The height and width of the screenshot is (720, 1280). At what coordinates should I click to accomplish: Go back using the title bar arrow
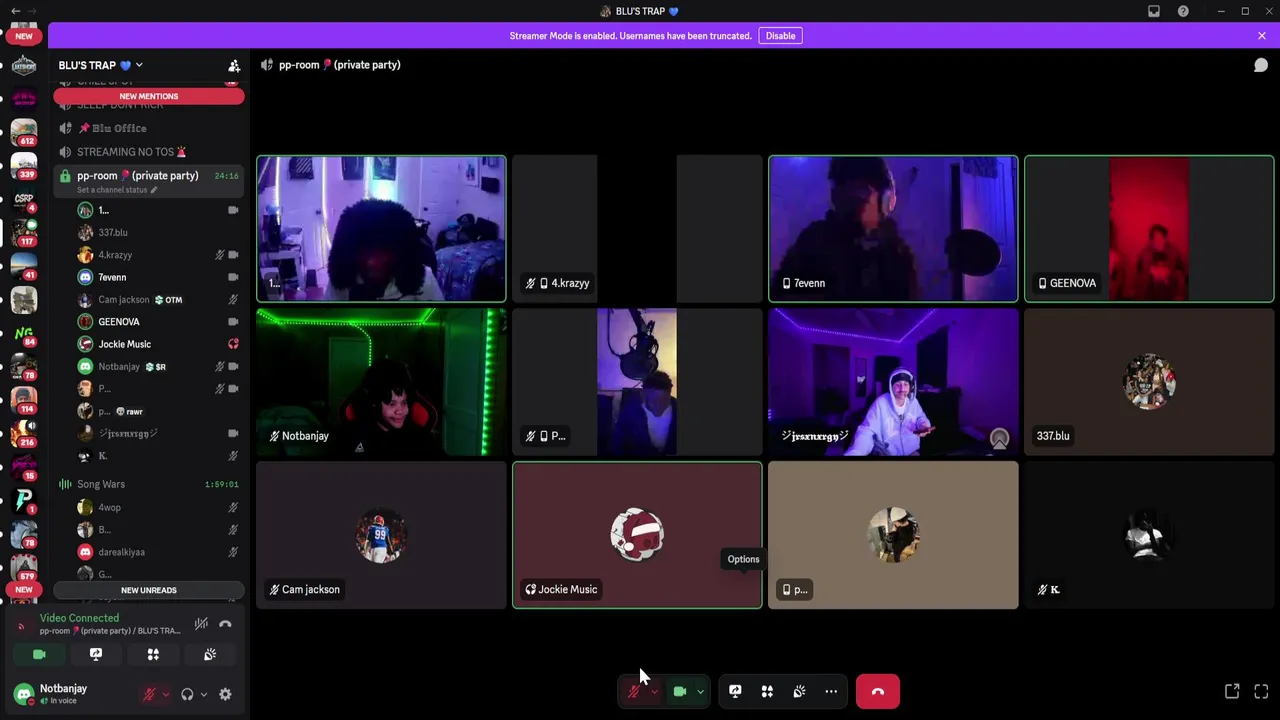[15, 11]
